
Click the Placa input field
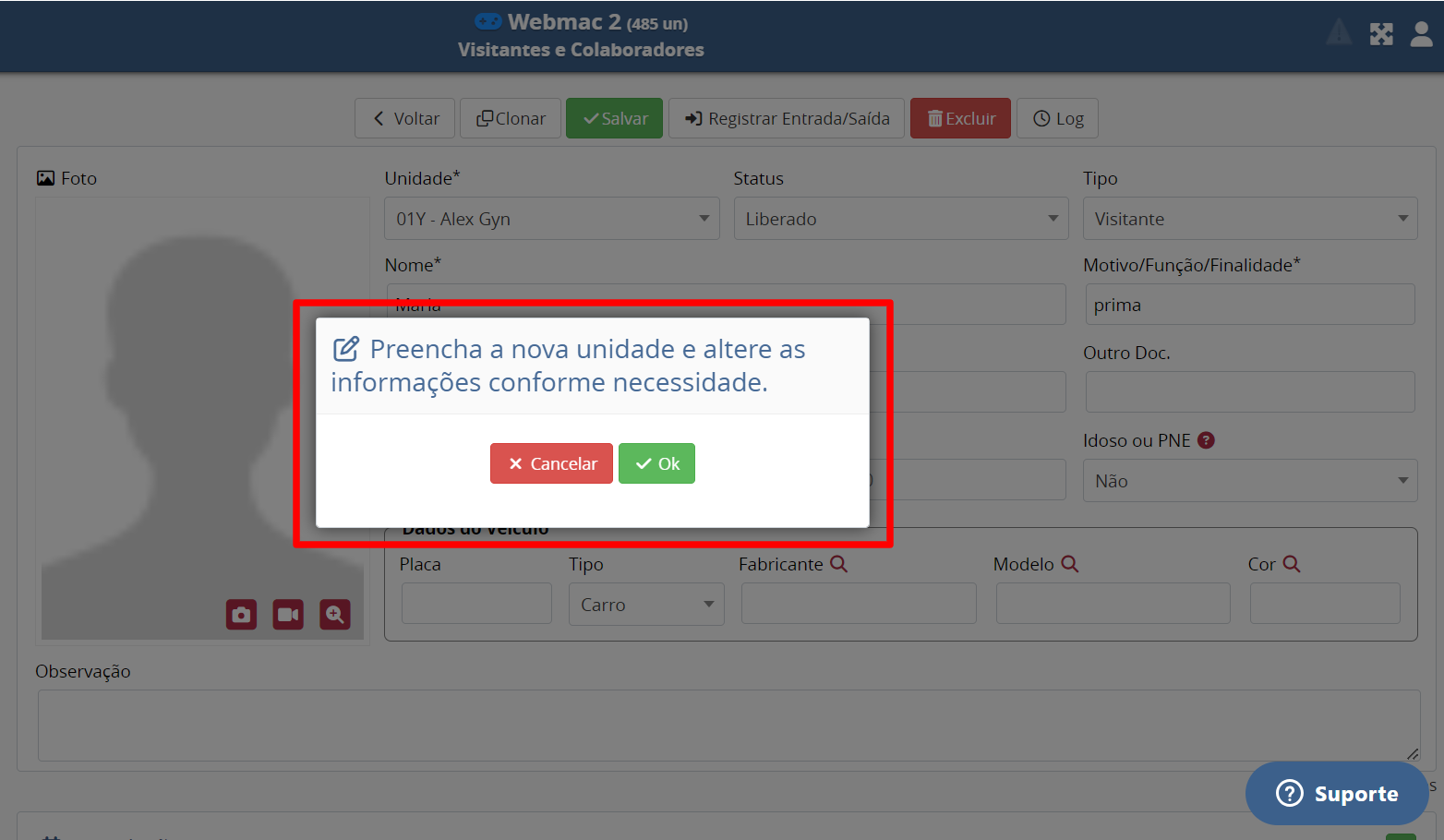click(476, 604)
